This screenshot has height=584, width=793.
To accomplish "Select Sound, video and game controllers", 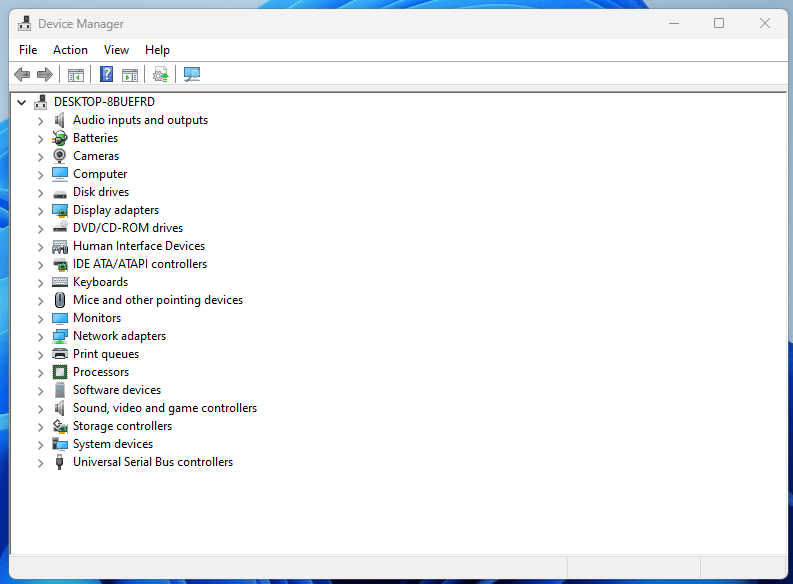I will 164,408.
